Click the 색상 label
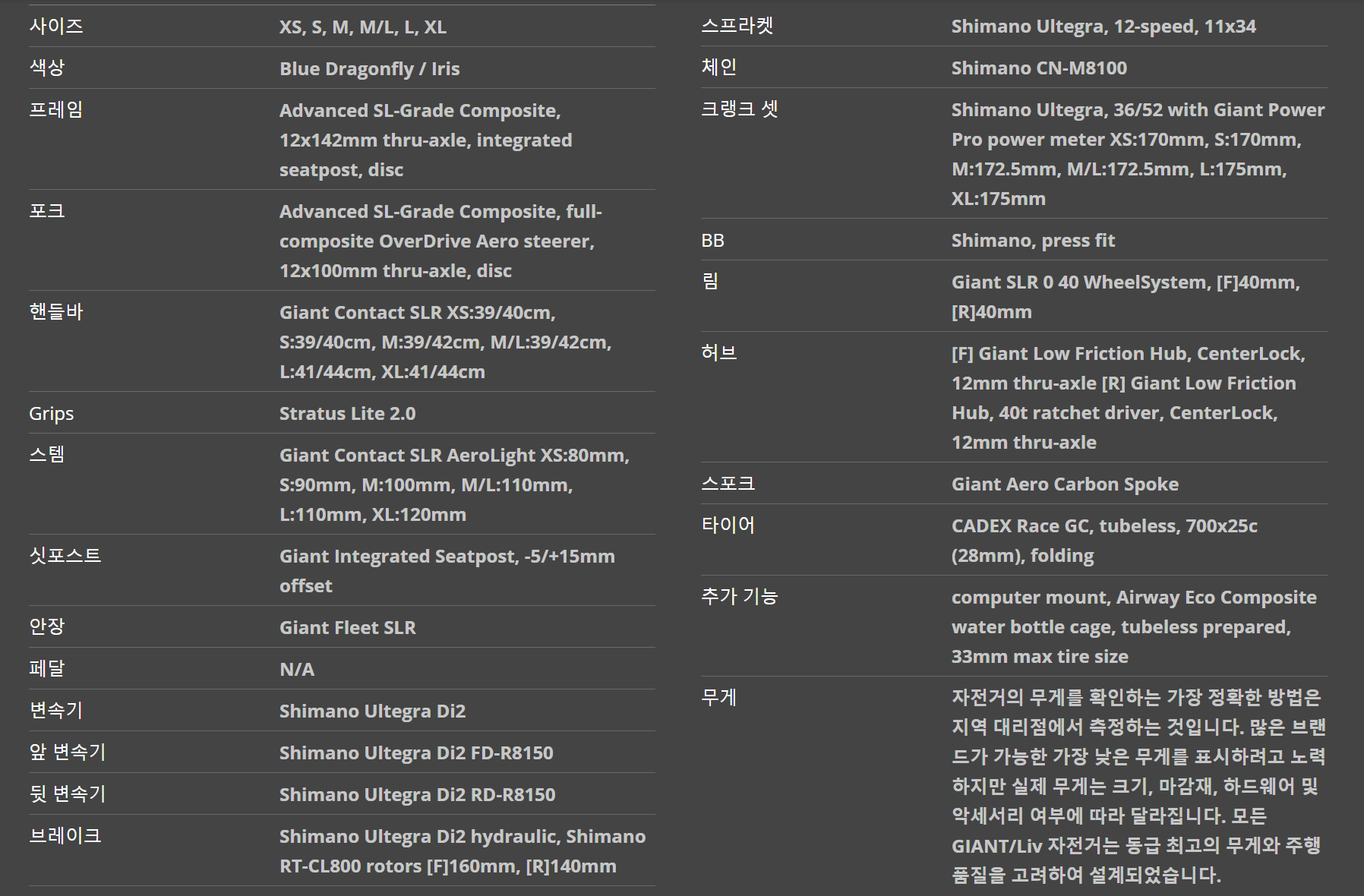This screenshot has width=1364, height=896. coord(47,68)
